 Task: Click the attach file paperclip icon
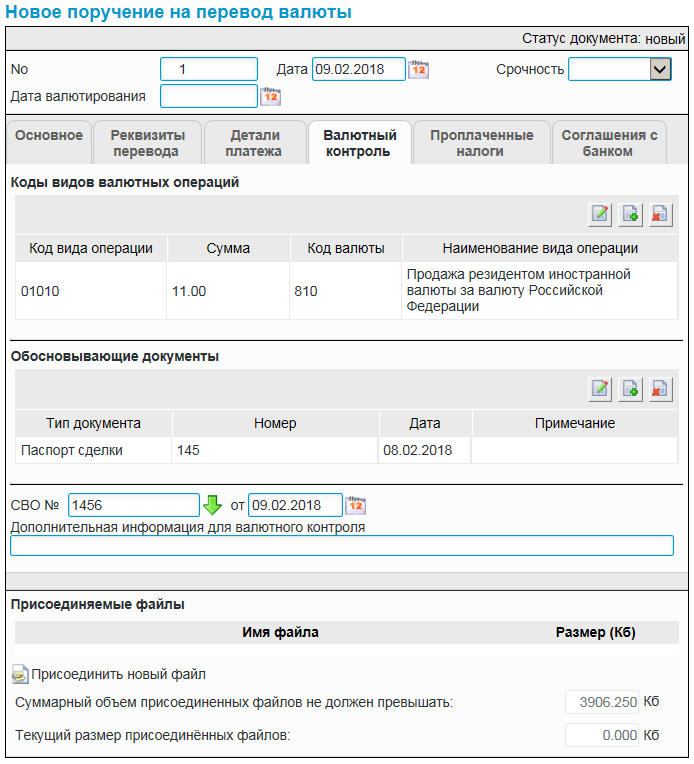click(20, 674)
